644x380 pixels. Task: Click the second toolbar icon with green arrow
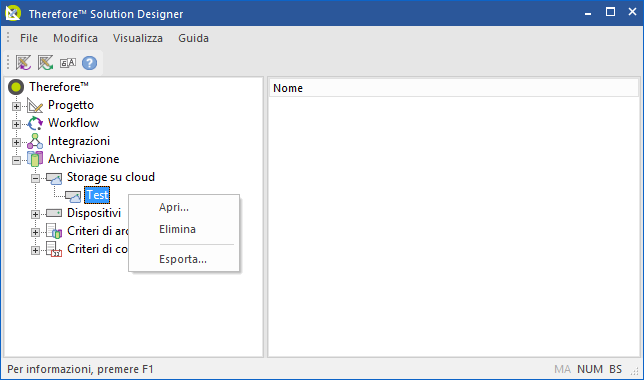pos(46,63)
